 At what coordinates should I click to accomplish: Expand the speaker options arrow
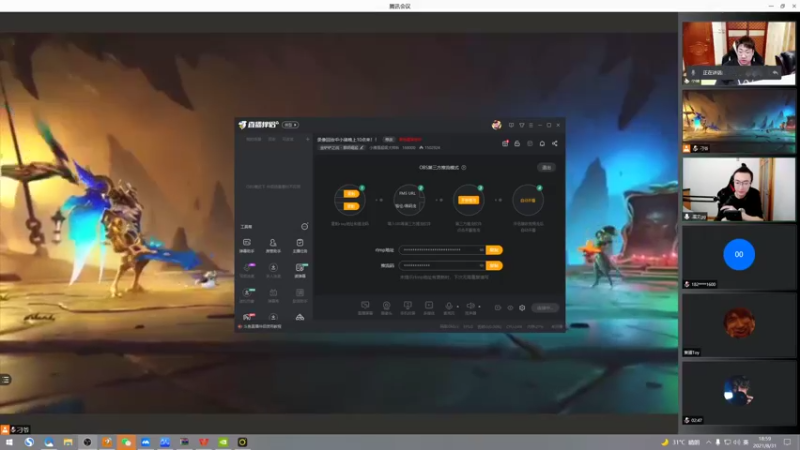(x=480, y=307)
